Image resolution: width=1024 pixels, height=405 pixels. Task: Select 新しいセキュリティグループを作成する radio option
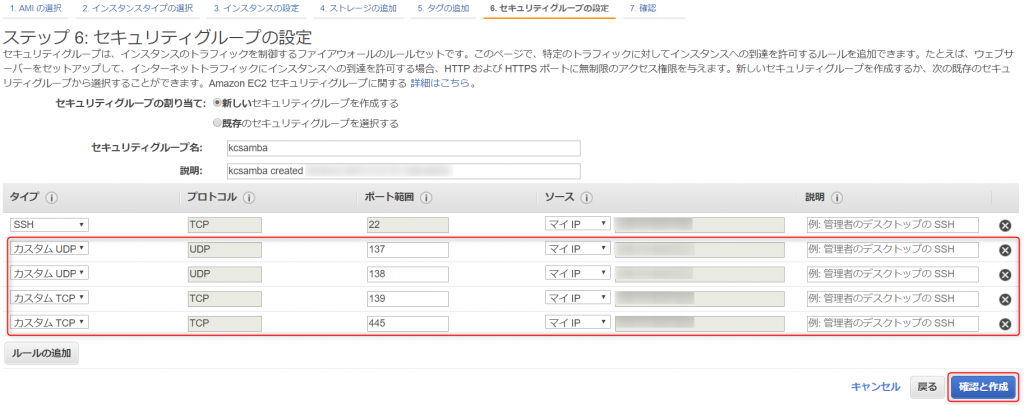[x=217, y=103]
